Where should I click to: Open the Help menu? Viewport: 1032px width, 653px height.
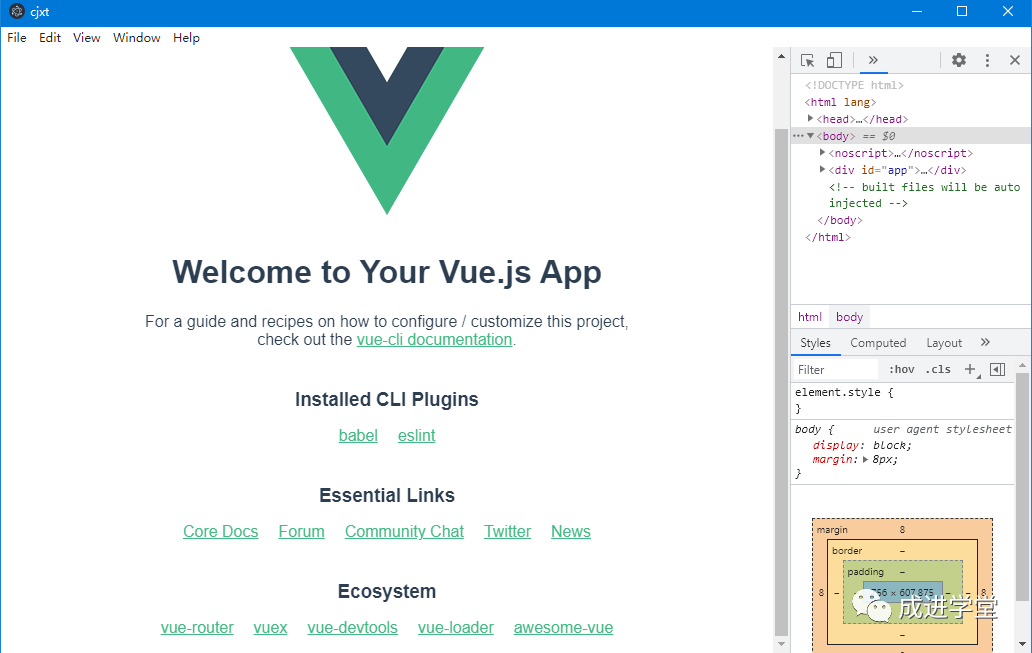186,38
